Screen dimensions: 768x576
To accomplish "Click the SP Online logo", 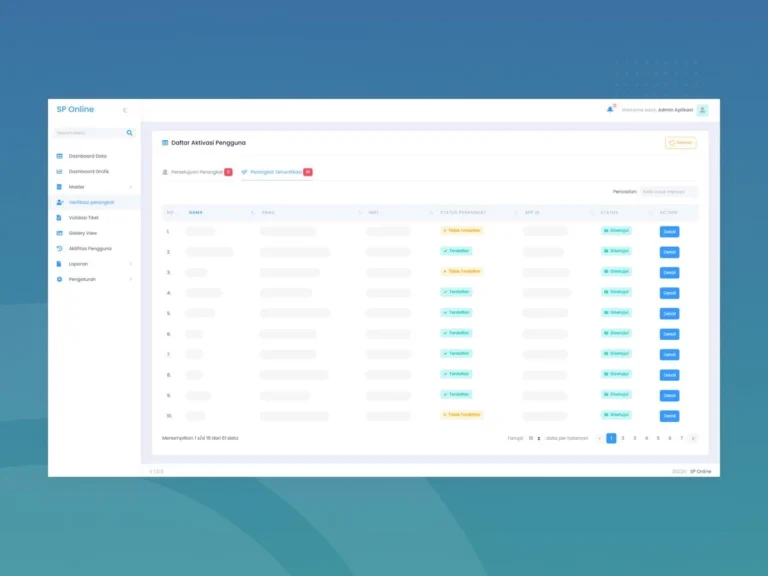I will pos(75,109).
